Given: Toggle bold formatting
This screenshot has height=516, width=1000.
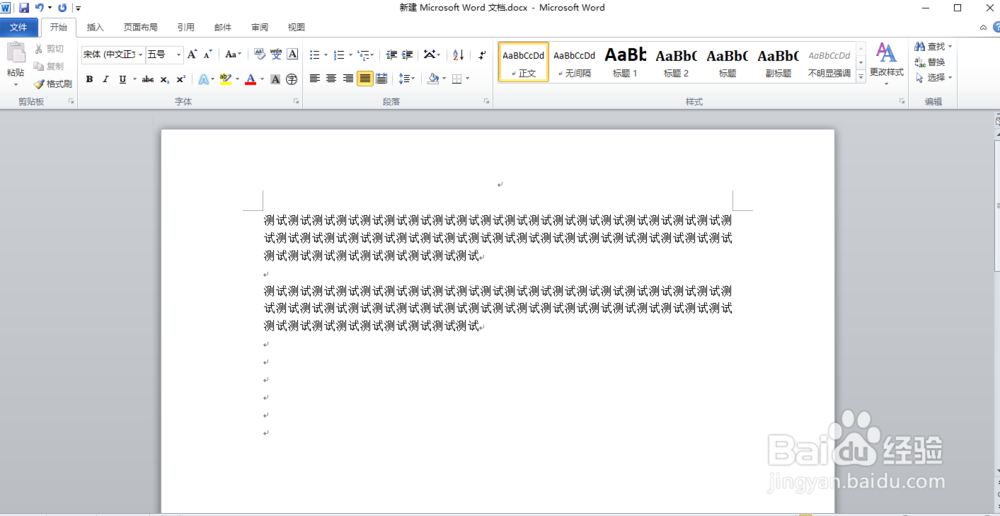Looking at the screenshot, I should 89,79.
